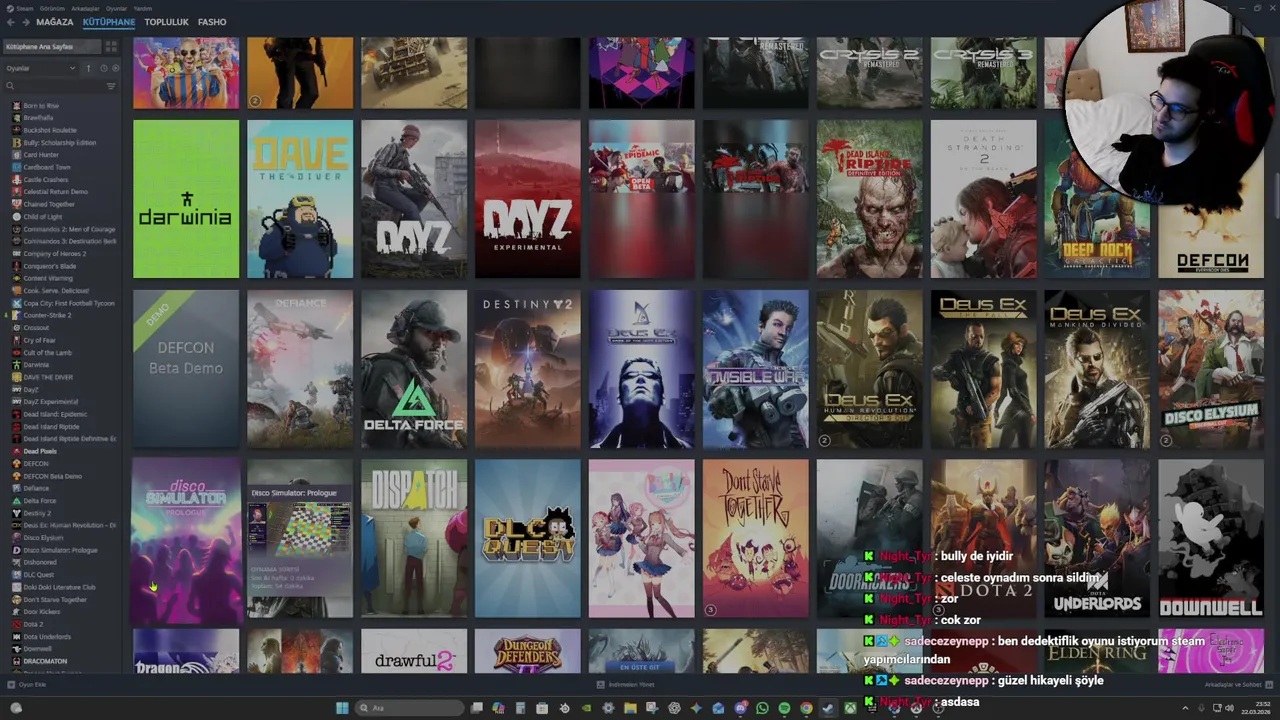Open the Dungeon Defenders cover
The image size is (1280, 720).
[528, 651]
